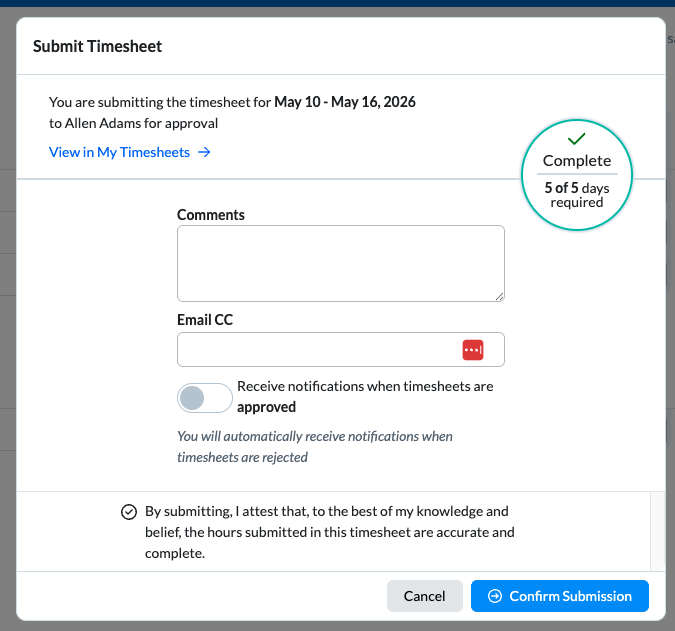
Task: Click inside the Comments text area
Action: 341,263
